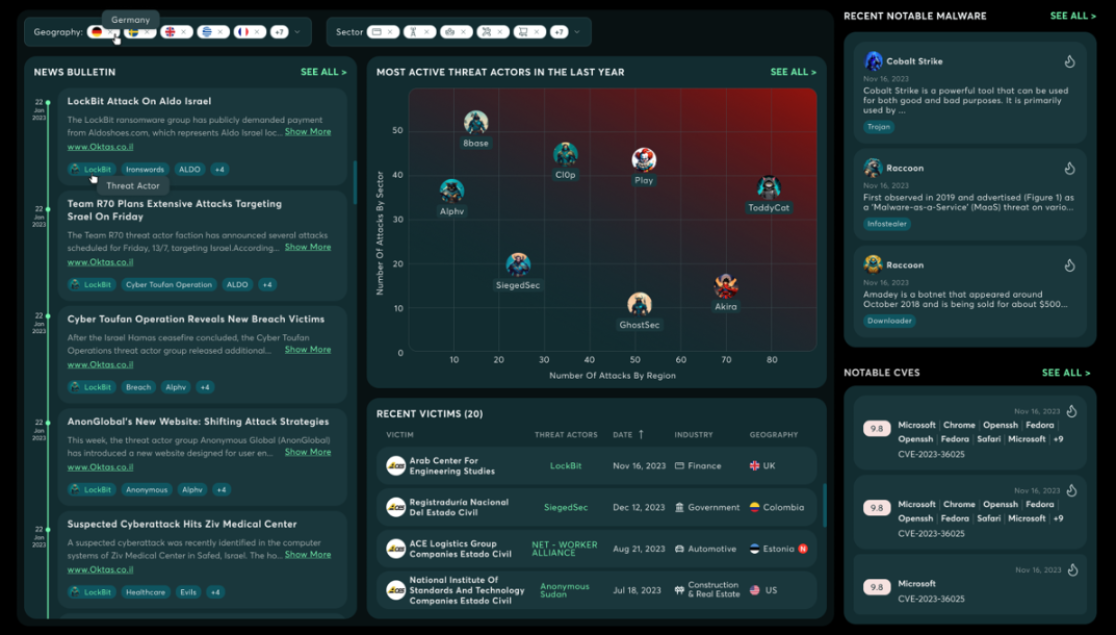Viewport: 1116px width, 635px height.
Task: Expand +4 tags on Aldo Israel article
Action: 219,169
